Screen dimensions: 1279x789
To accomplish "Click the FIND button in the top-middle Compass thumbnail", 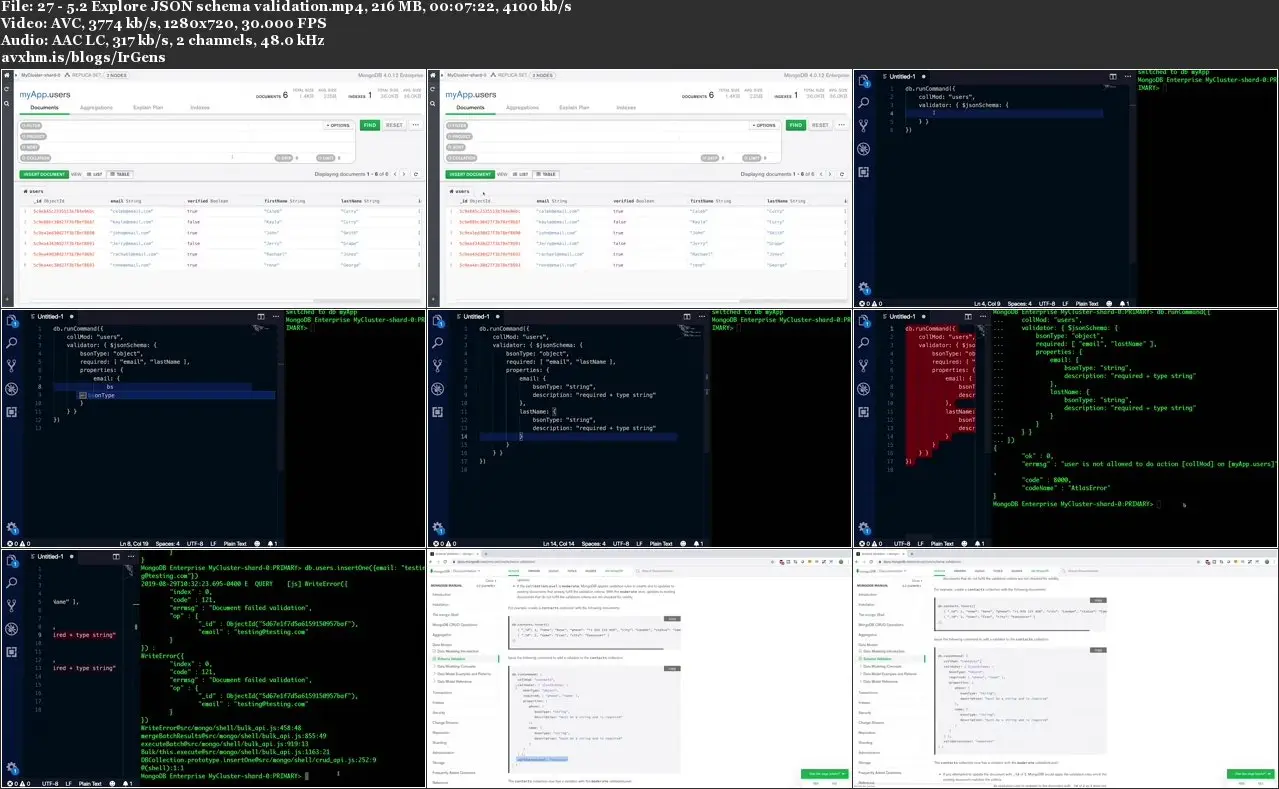I will coord(795,125).
